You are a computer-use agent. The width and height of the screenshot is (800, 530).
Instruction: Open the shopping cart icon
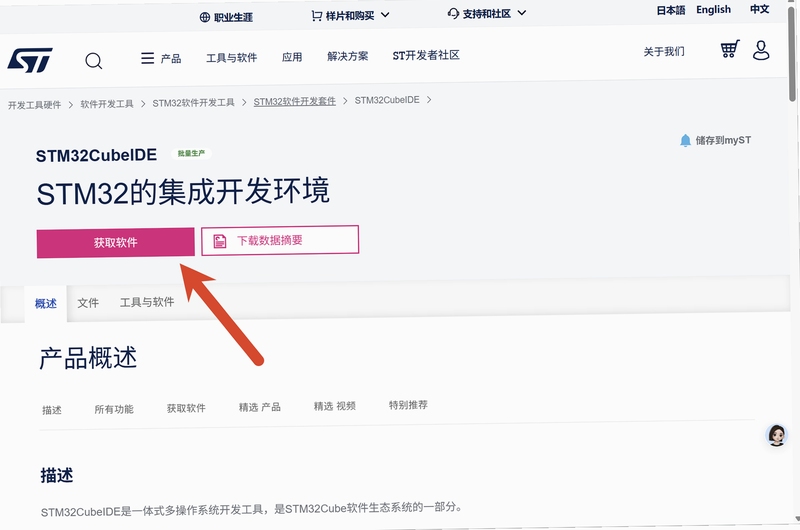[730, 49]
